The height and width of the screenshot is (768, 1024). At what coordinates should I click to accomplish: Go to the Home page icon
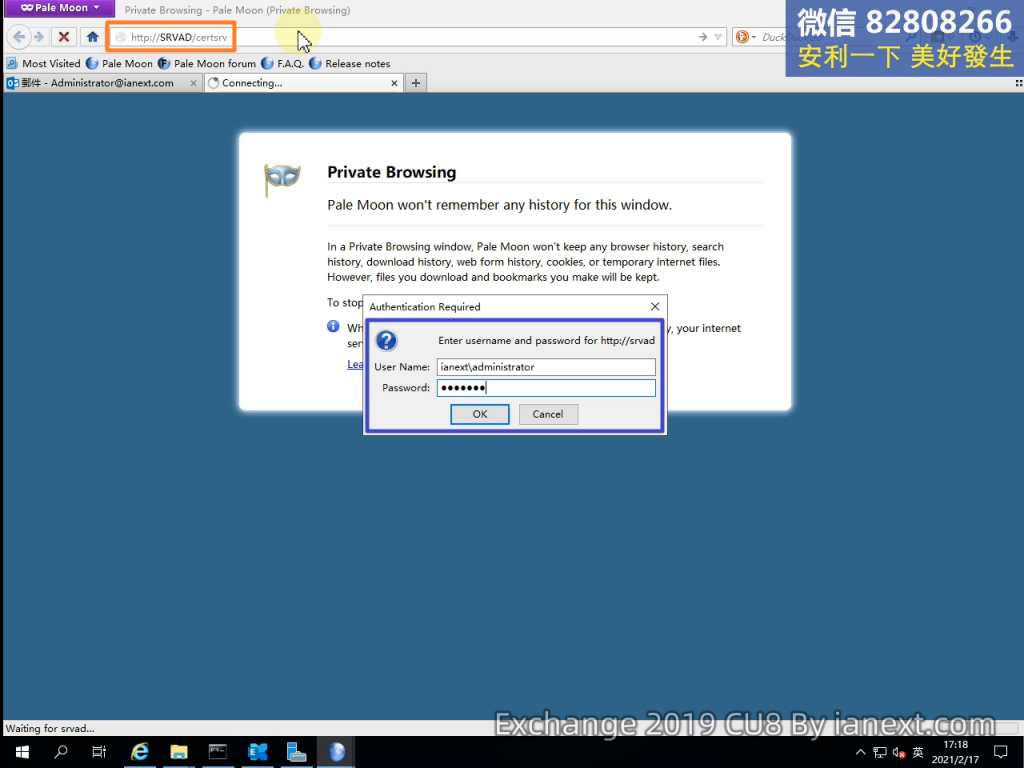[92, 37]
